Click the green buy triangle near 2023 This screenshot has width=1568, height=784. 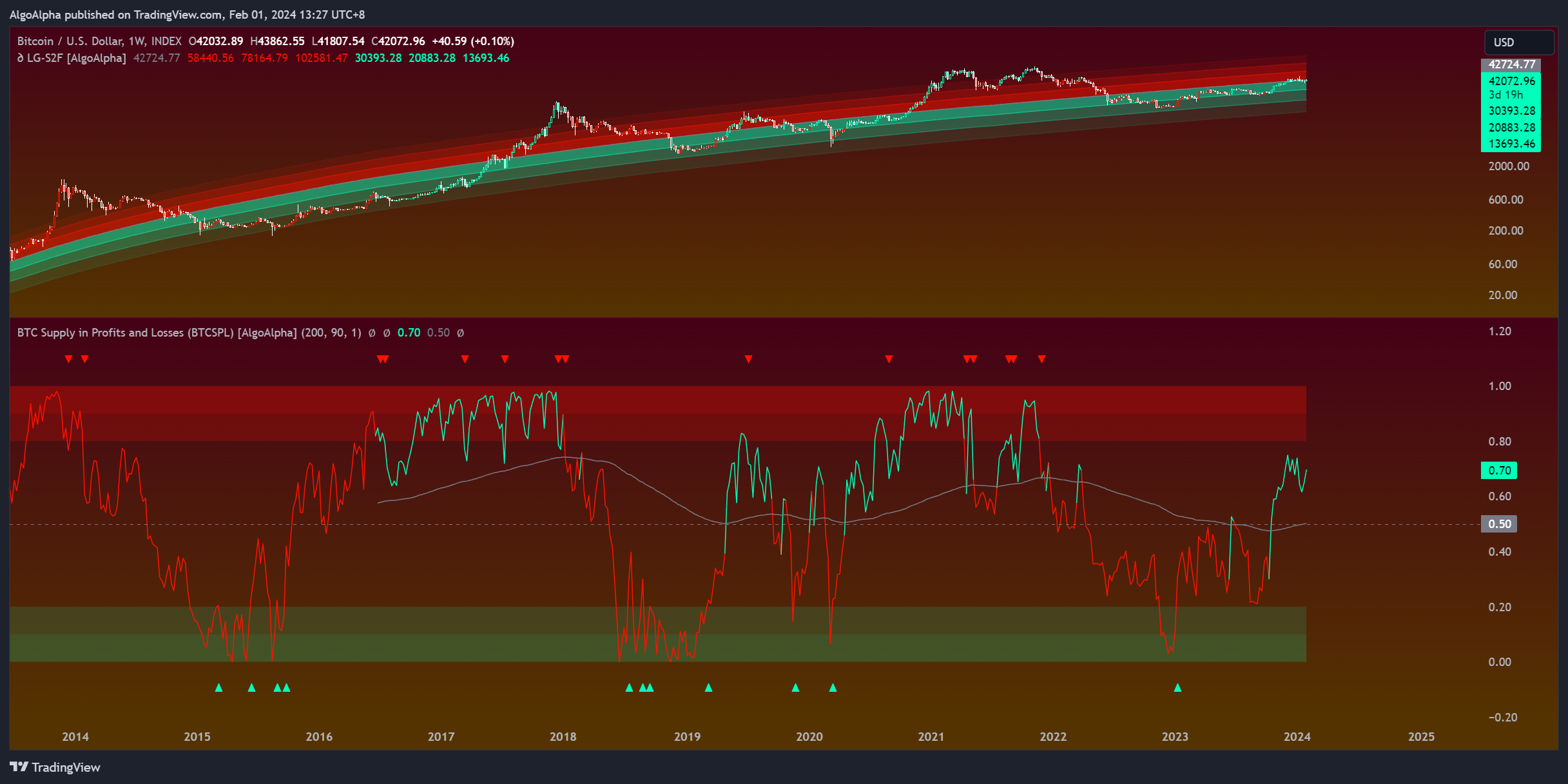pyautogui.click(x=1177, y=688)
